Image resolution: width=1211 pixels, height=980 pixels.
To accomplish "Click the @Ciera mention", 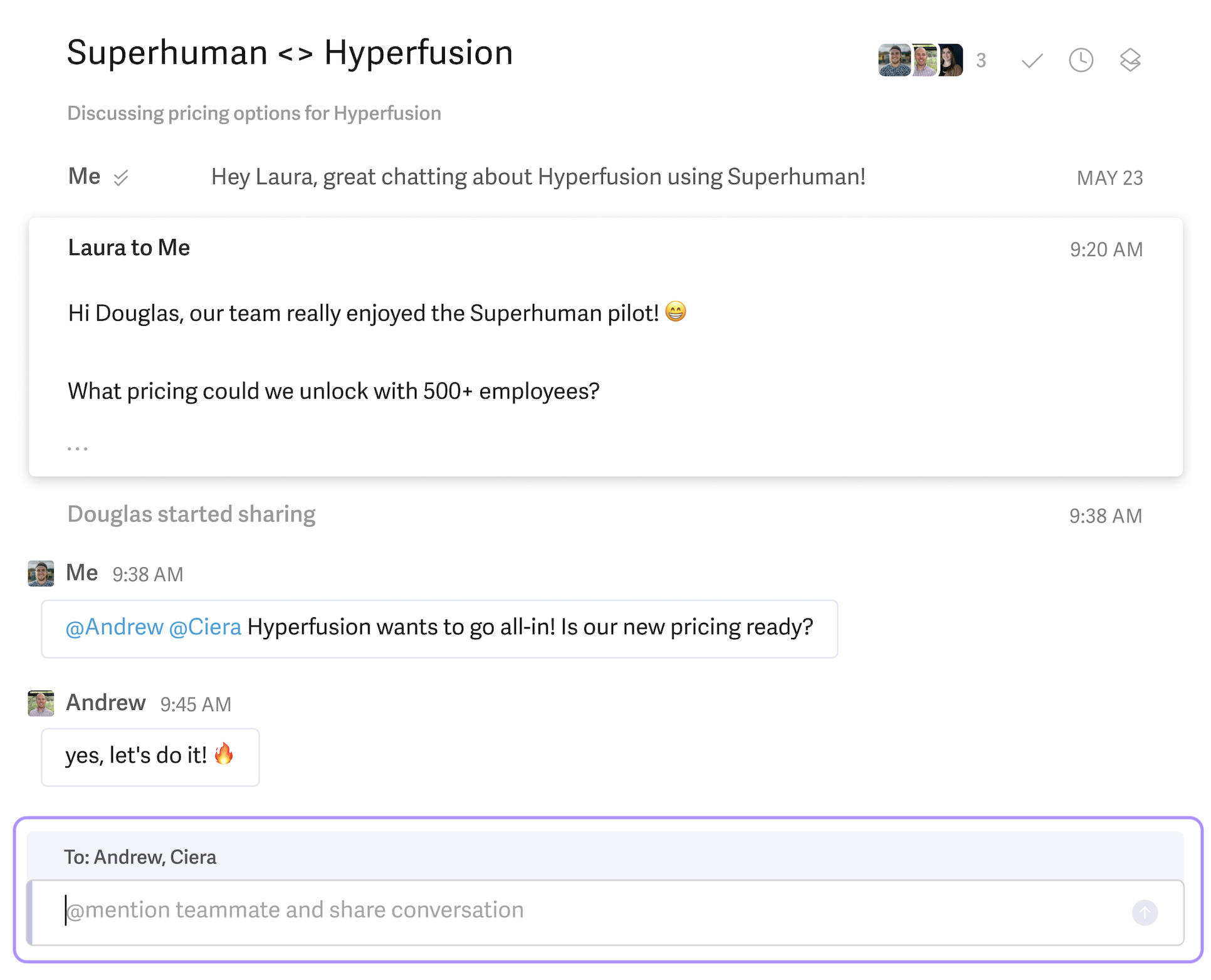I will point(206,627).
